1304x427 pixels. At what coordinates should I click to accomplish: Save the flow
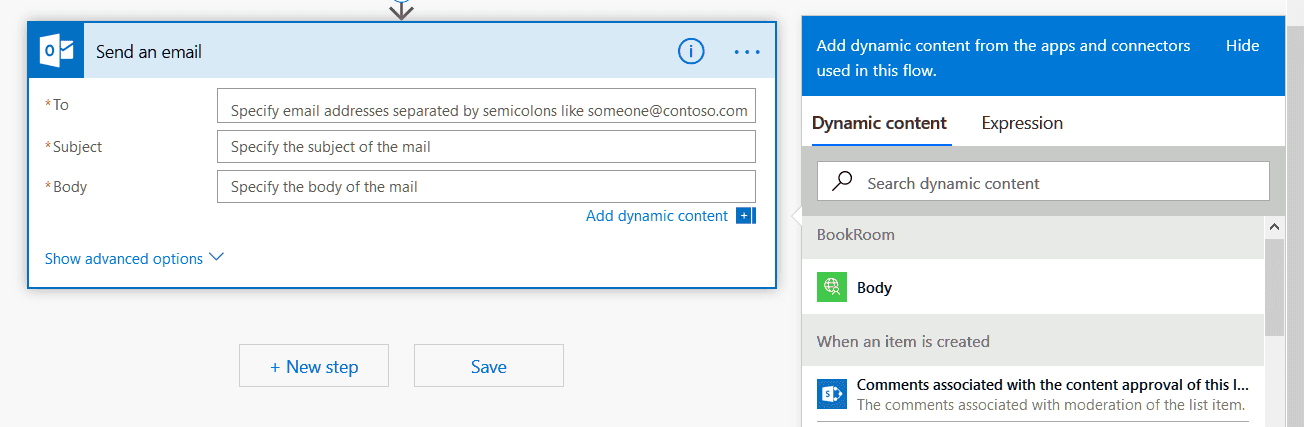click(x=489, y=366)
